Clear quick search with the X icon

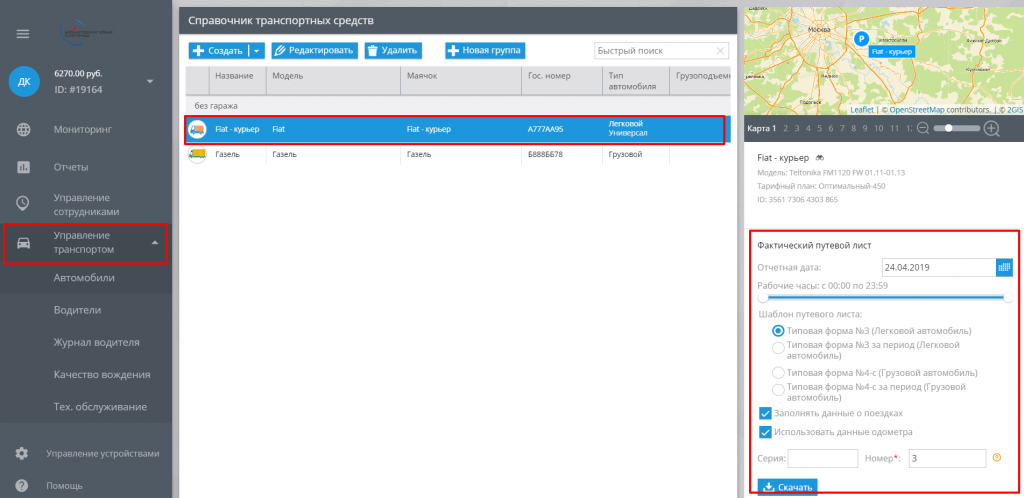(x=720, y=50)
